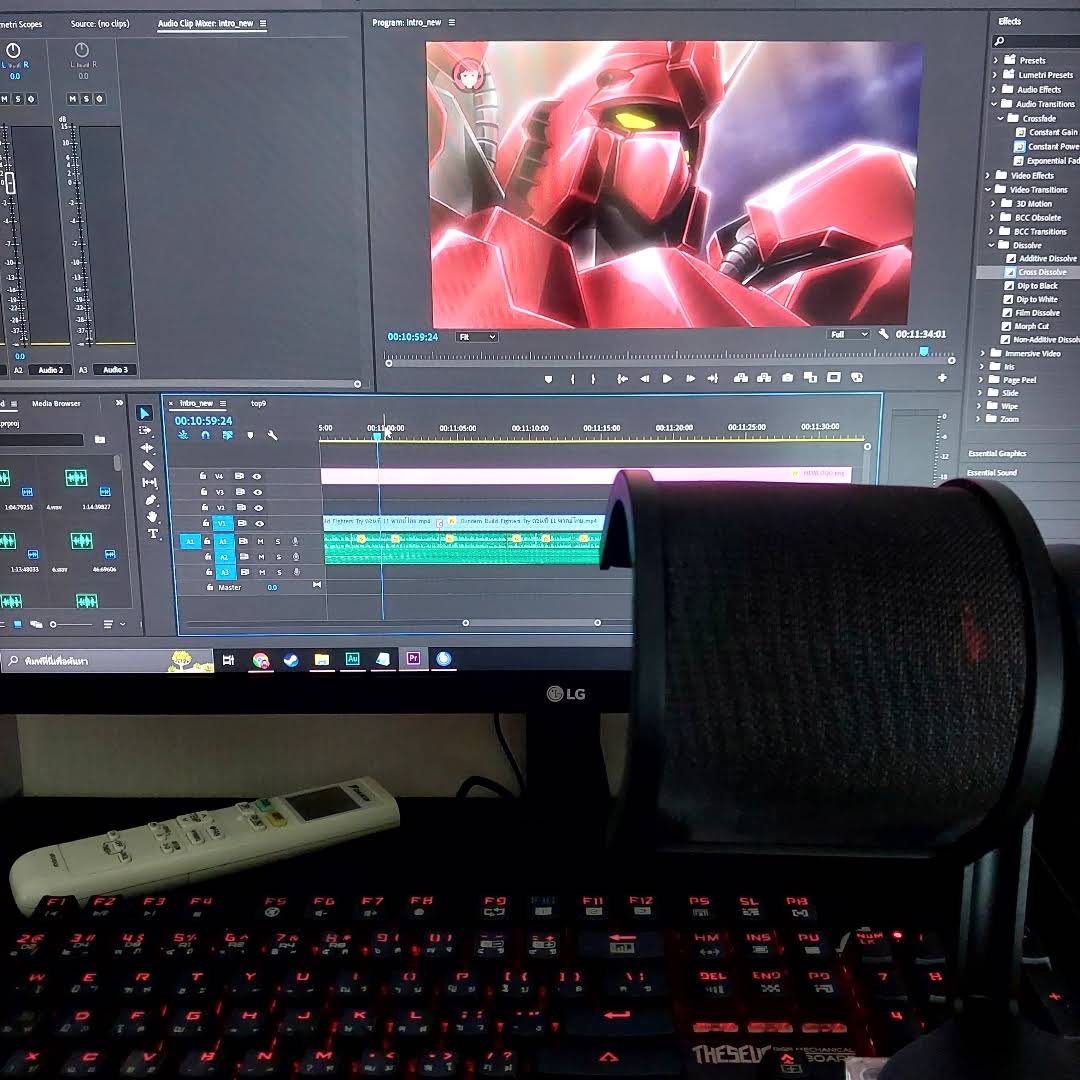Open the top9 sequence tab

tap(258, 404)
